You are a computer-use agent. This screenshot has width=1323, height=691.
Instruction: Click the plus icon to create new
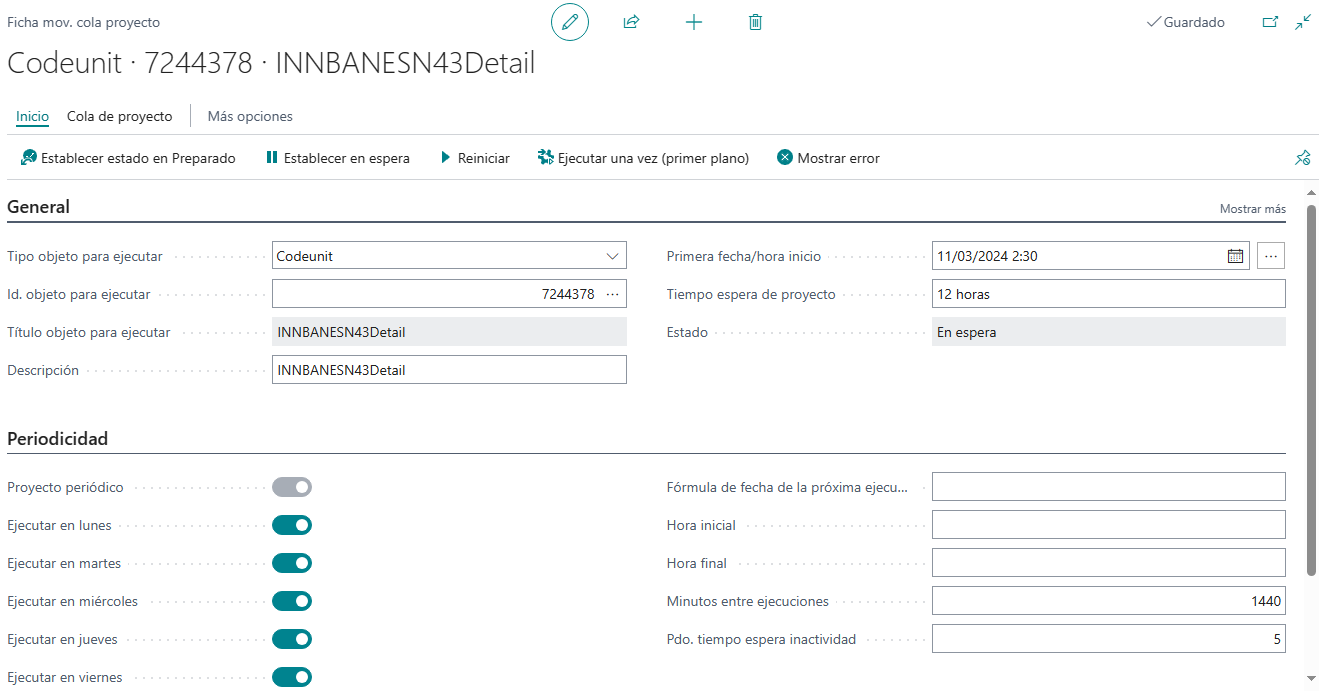[694, 22]
